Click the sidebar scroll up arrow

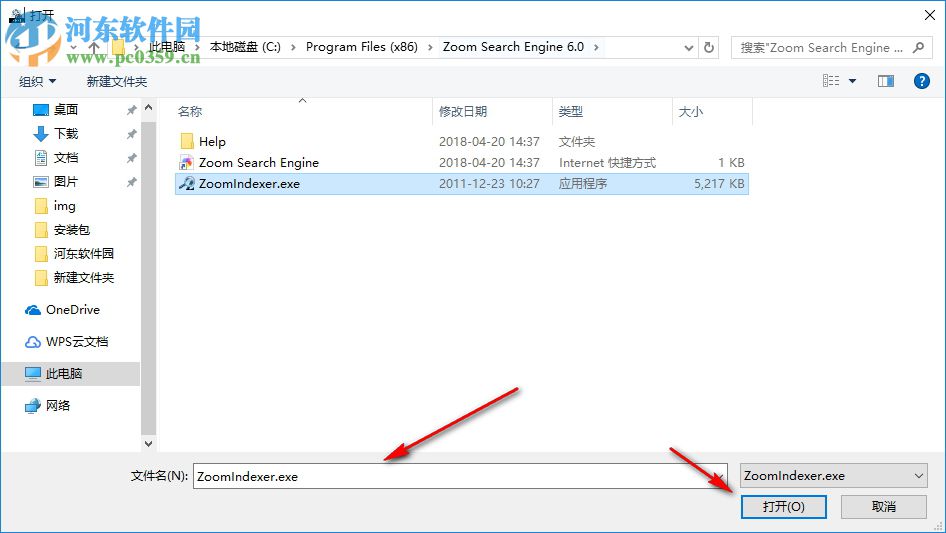point(148,108)
